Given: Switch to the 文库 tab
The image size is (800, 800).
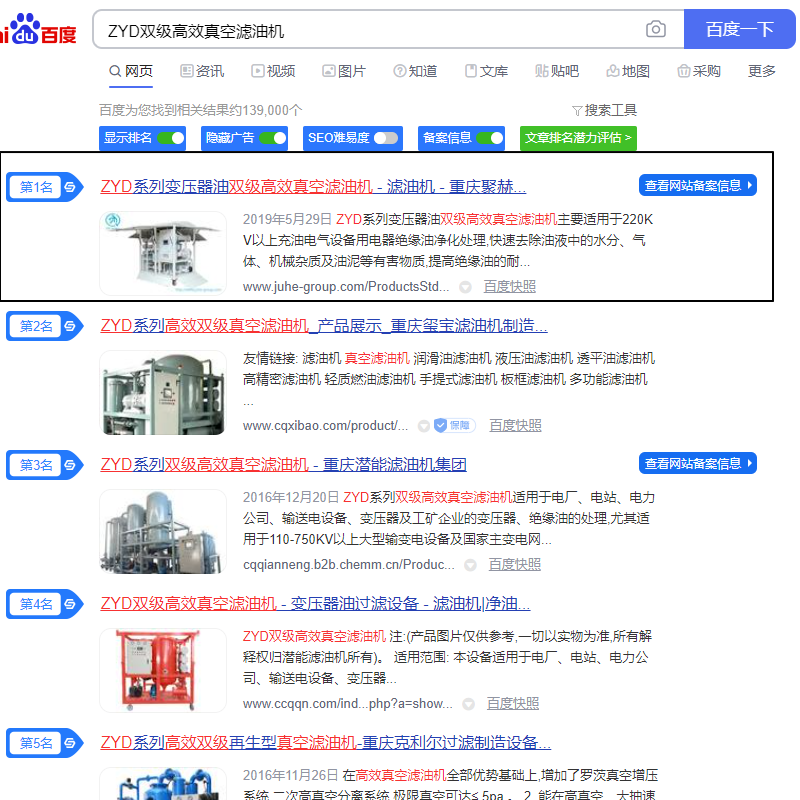Looking at the screenshot, I should pyautogui.click(x=486, y=71).
